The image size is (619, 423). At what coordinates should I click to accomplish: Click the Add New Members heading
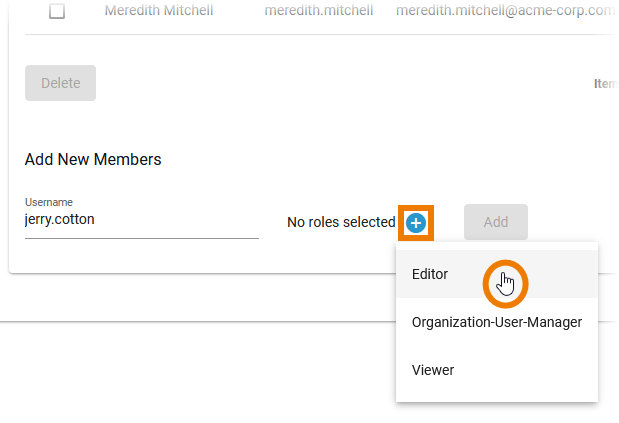(93, 159)
